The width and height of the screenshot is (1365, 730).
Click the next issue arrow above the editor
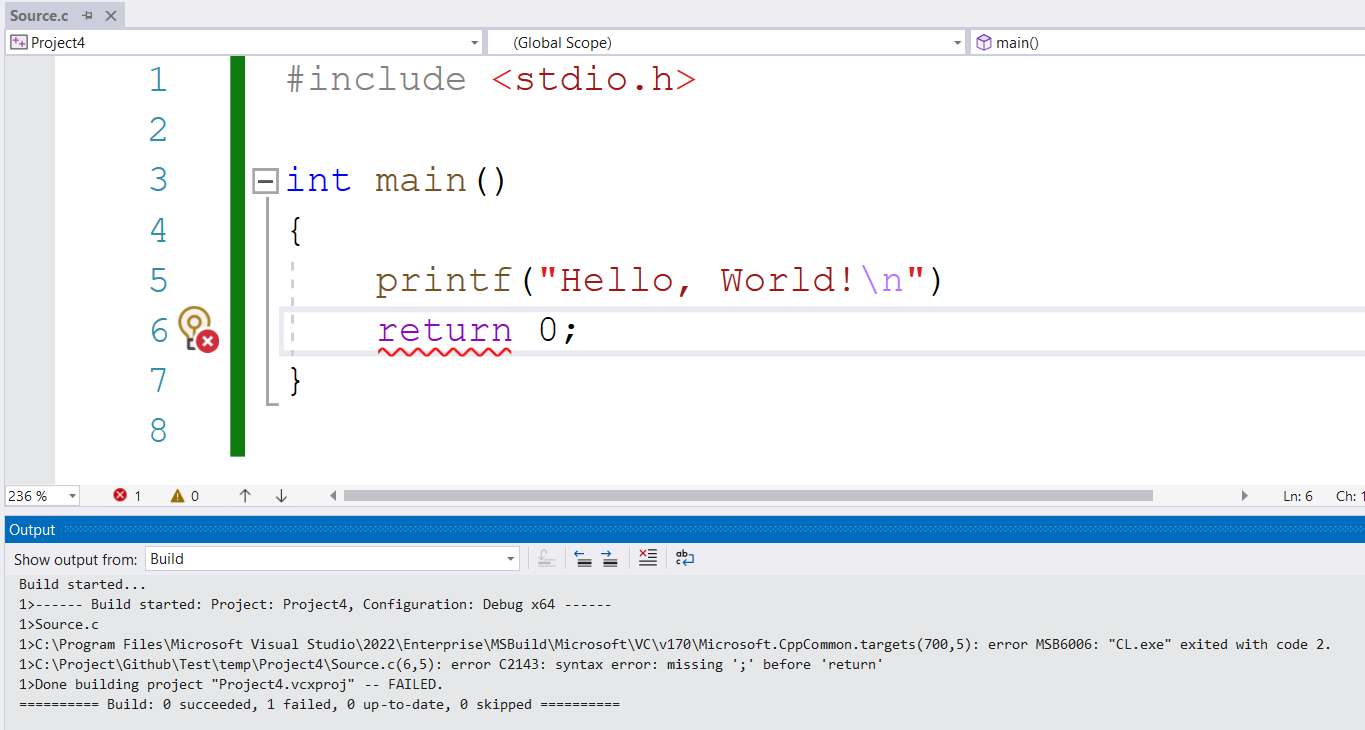[x=281, y=494]
